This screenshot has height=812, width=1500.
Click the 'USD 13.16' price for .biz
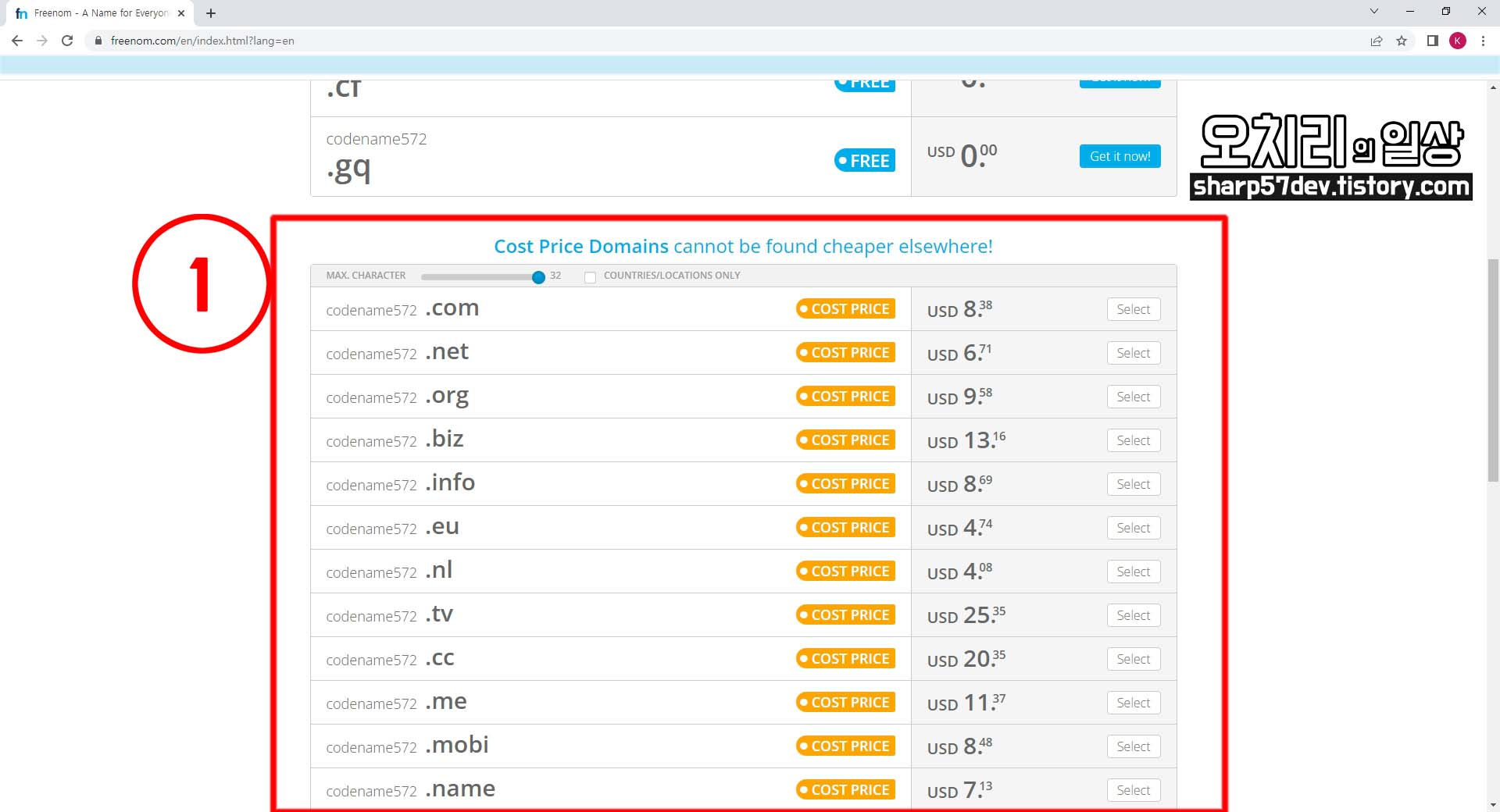tap(966, 440)
